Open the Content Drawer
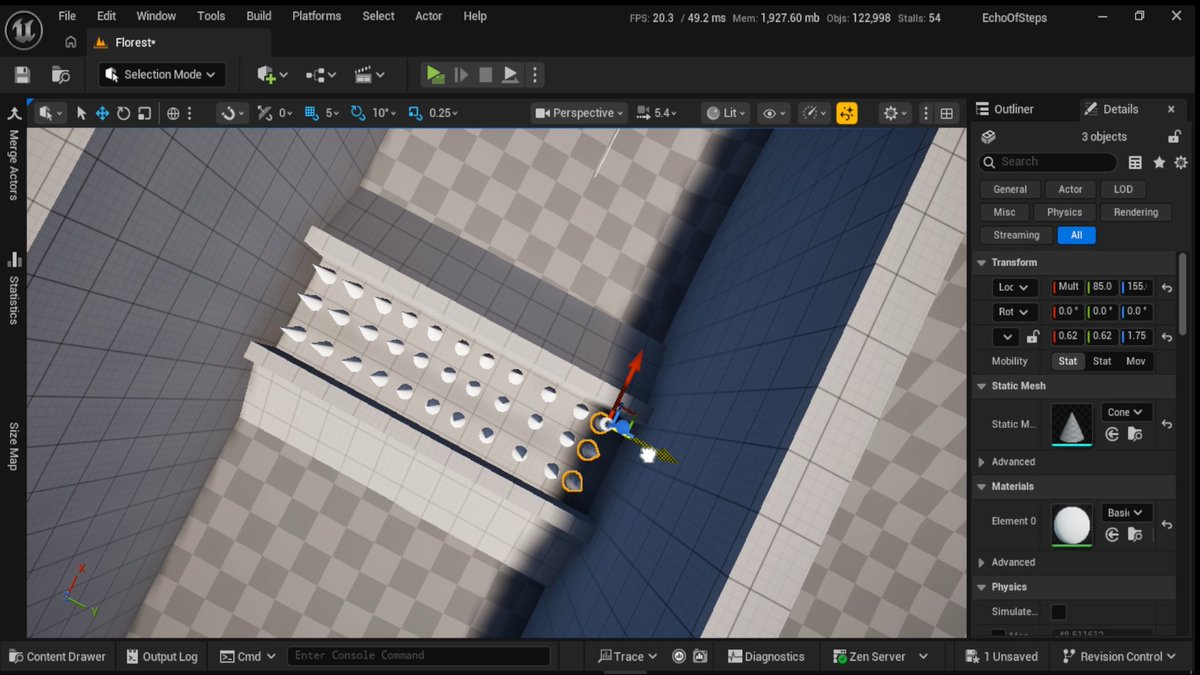The height and width of the screenshot is (675, 1200). 57,657
